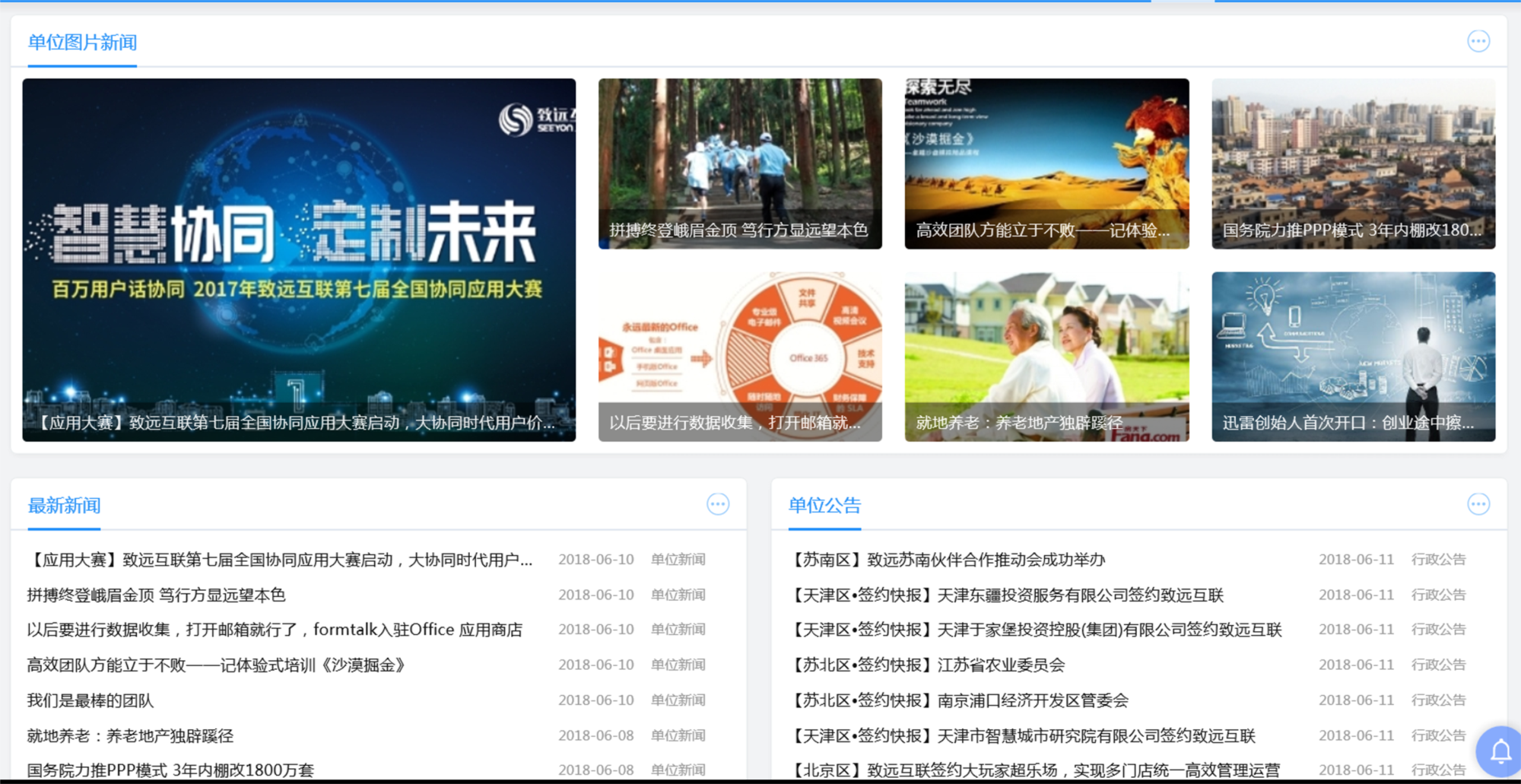
Task: Select the 单位公告 tab
Action: [824, 506]
